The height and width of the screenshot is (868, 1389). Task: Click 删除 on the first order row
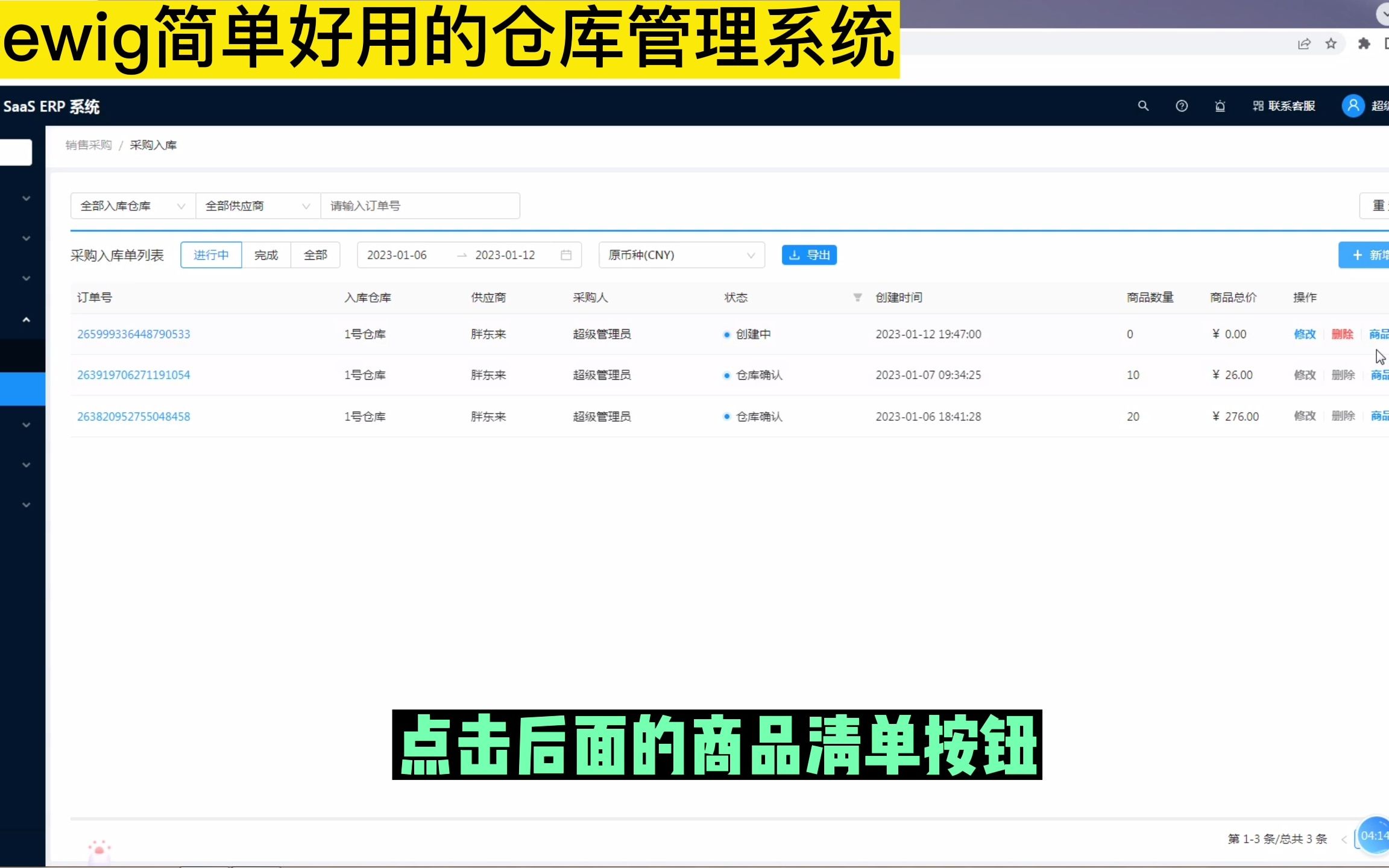(x=1343, y=334)
